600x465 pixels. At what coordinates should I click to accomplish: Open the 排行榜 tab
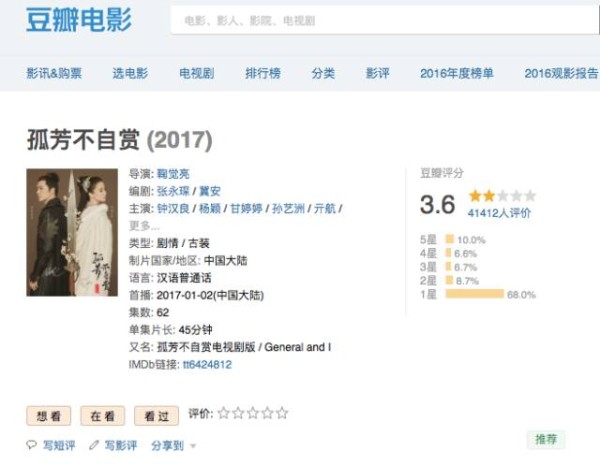[x=263, y=74]
